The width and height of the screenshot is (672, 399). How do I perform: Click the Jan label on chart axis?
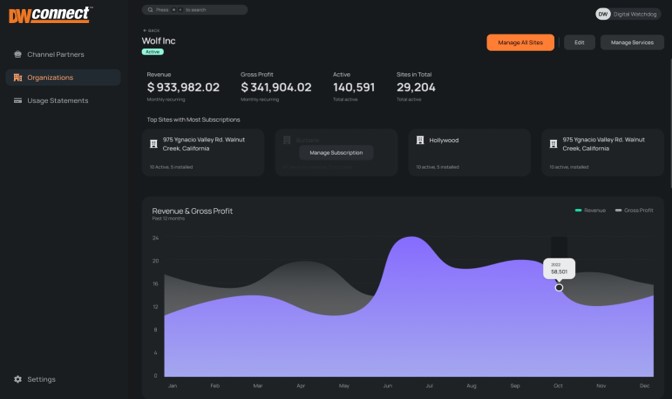coord(173,386)
